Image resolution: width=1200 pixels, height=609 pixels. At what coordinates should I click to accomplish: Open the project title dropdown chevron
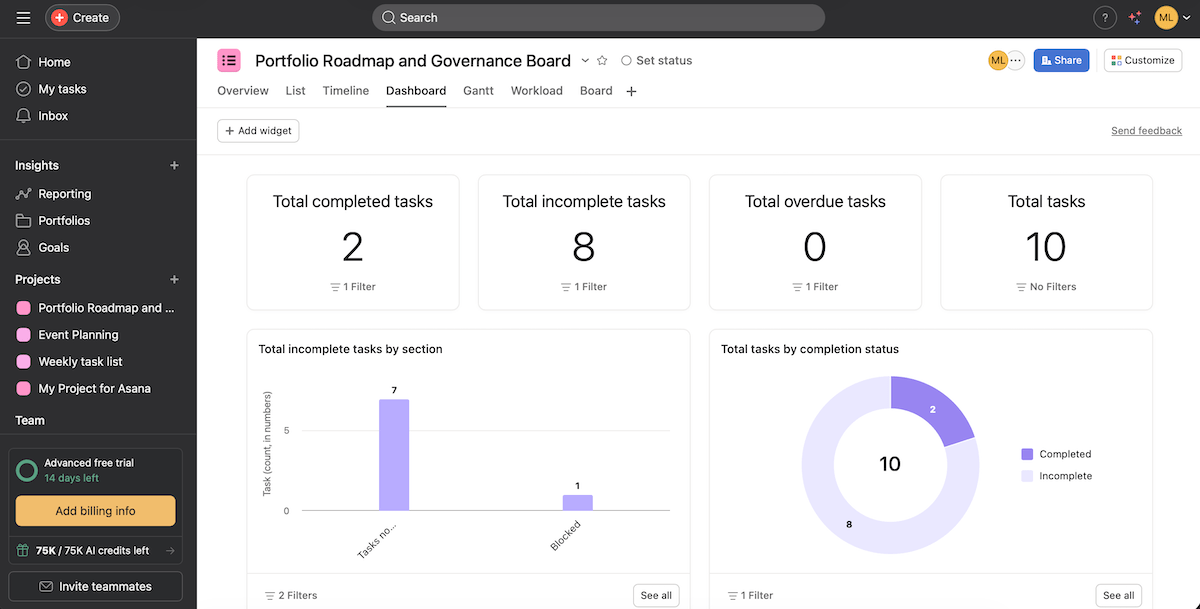(585, 60)
